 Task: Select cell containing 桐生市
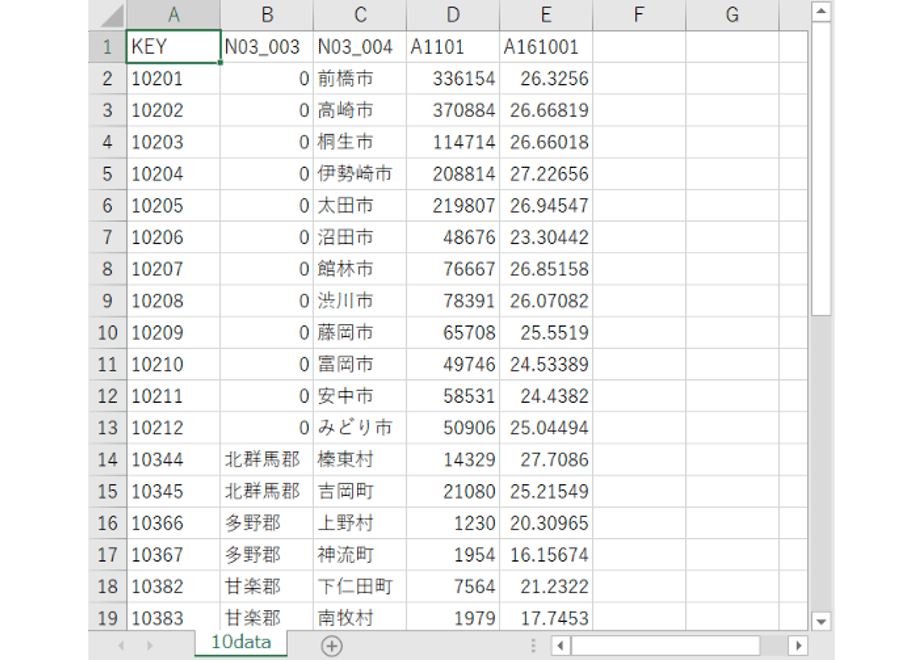[x=360, y=142]
